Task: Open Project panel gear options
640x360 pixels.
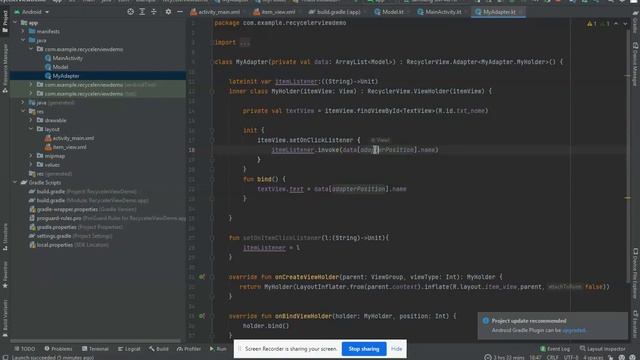Action: [x=168, y=12]
